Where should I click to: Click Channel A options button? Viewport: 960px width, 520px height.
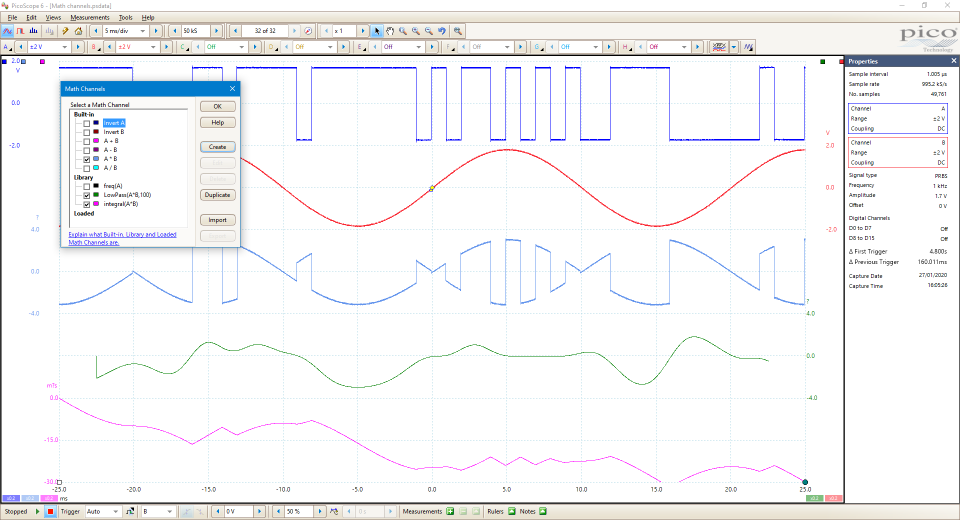(x=7, y=47)
